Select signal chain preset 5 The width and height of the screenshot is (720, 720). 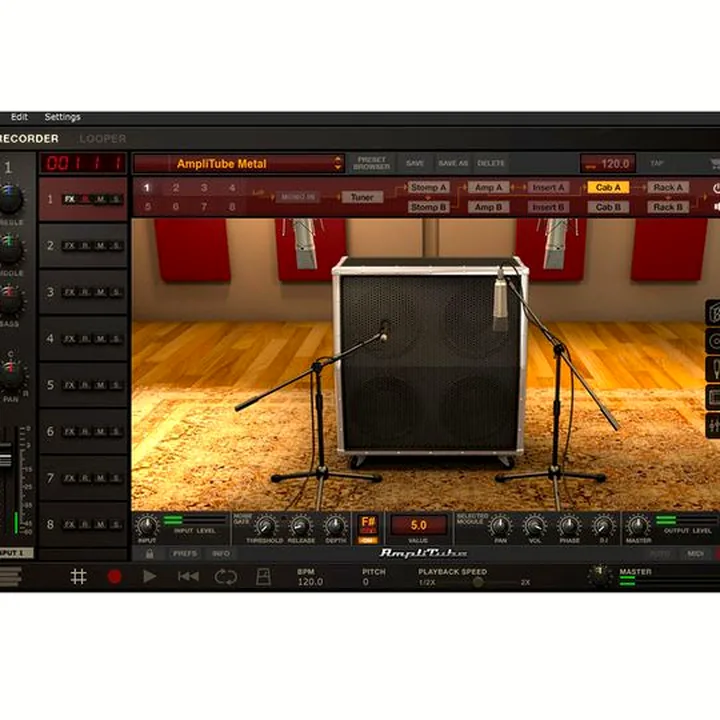click(x=147, y=207)
